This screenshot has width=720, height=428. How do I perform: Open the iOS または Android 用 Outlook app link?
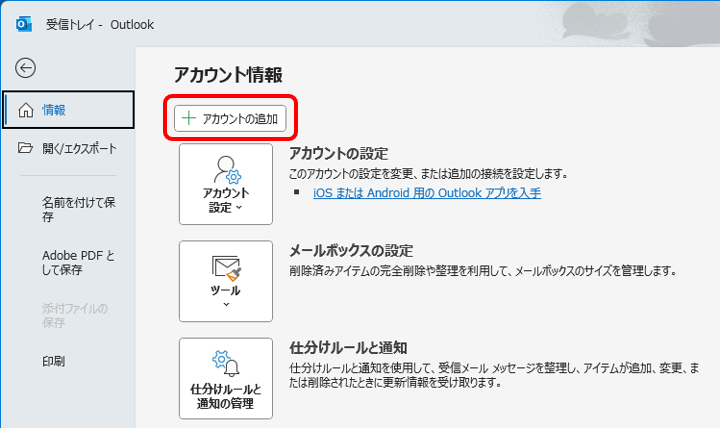pos(427,193)
